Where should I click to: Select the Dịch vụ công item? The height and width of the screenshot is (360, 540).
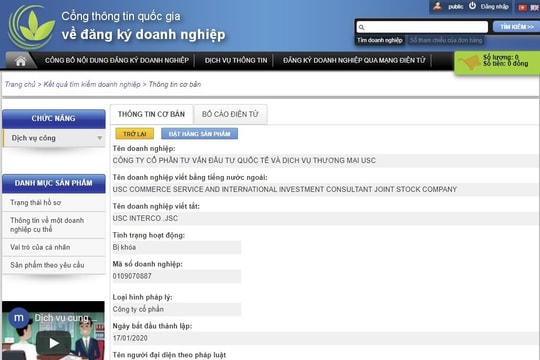54,138
